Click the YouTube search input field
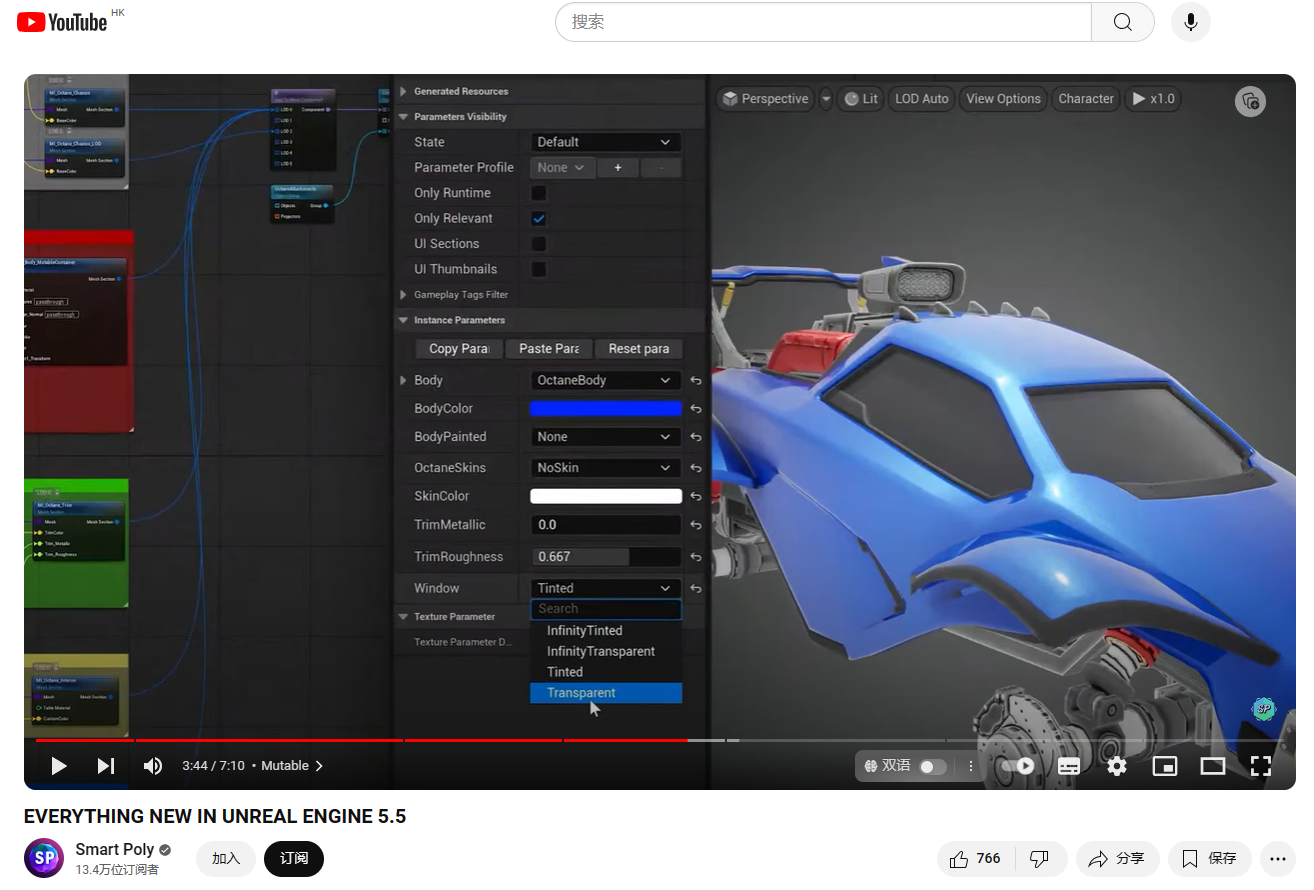The image size is (1314, 890). click(x=822, y=22)
